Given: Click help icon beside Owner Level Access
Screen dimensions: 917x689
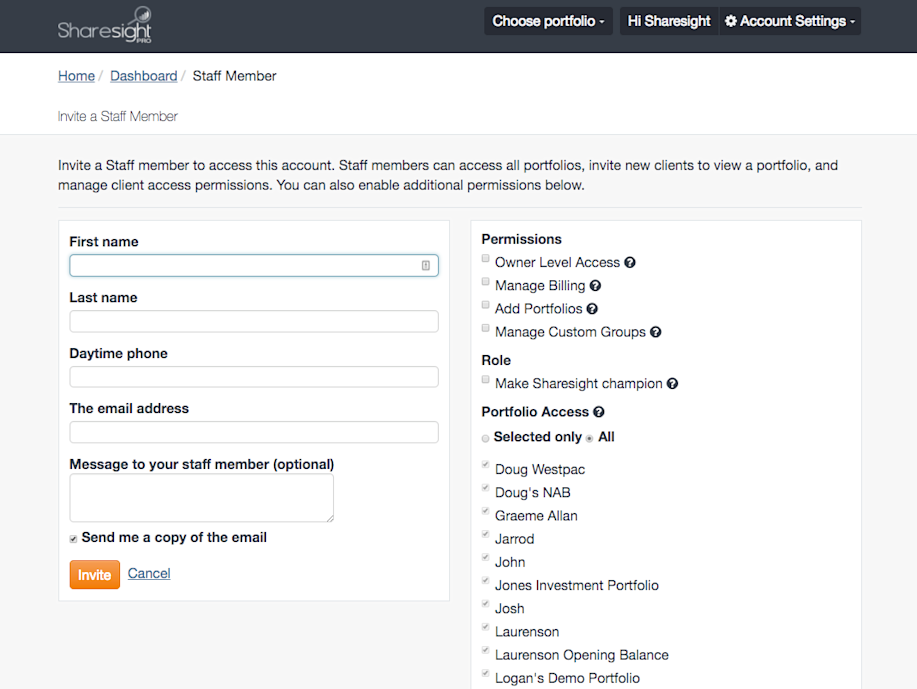Looking at the screenshot, I should (630, 263).
